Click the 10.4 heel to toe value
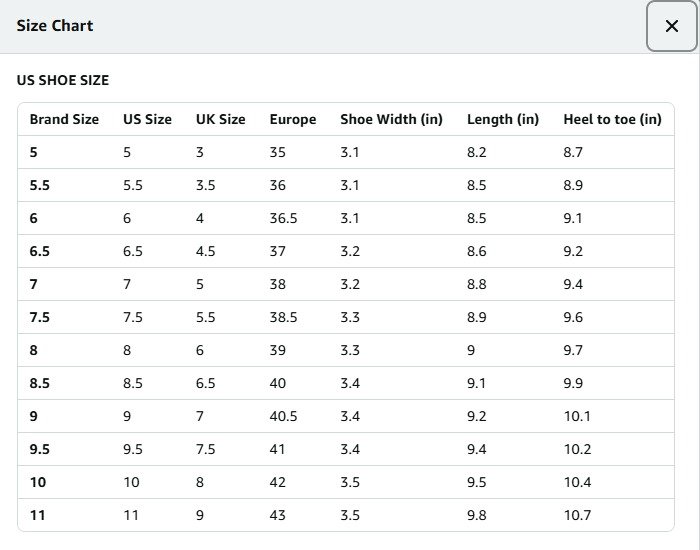 pos(577,482)
